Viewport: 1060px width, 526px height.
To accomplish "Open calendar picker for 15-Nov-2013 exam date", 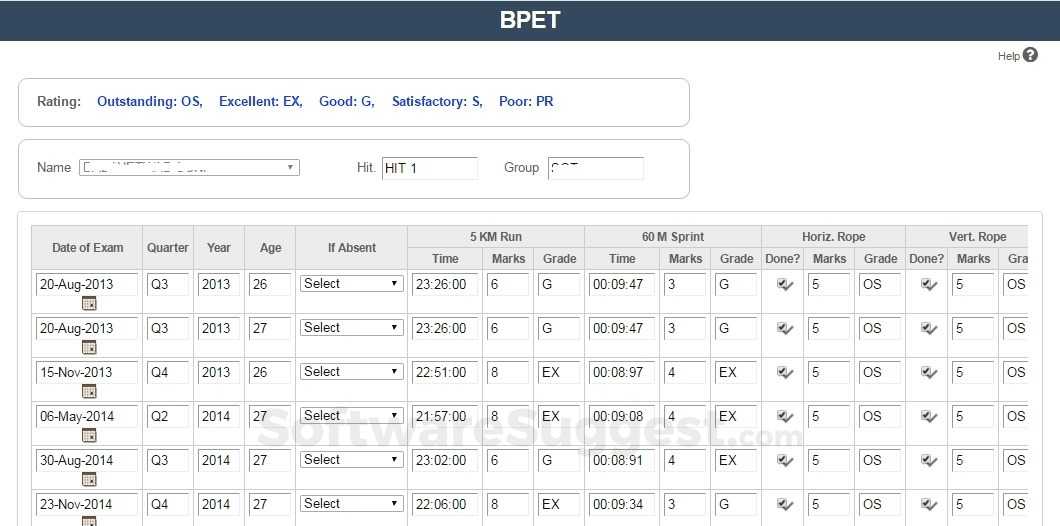I will click(89, 391).
